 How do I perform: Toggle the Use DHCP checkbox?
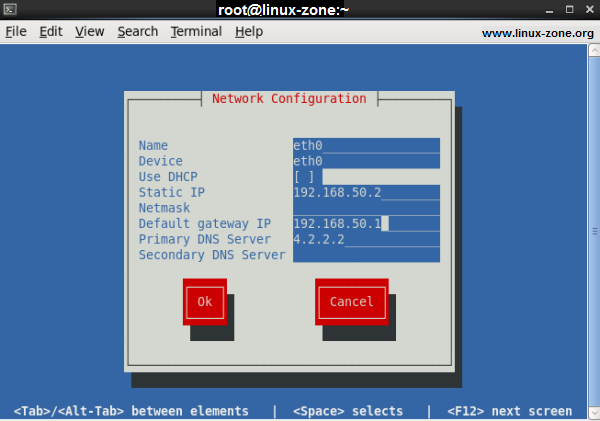coord(304,177)
